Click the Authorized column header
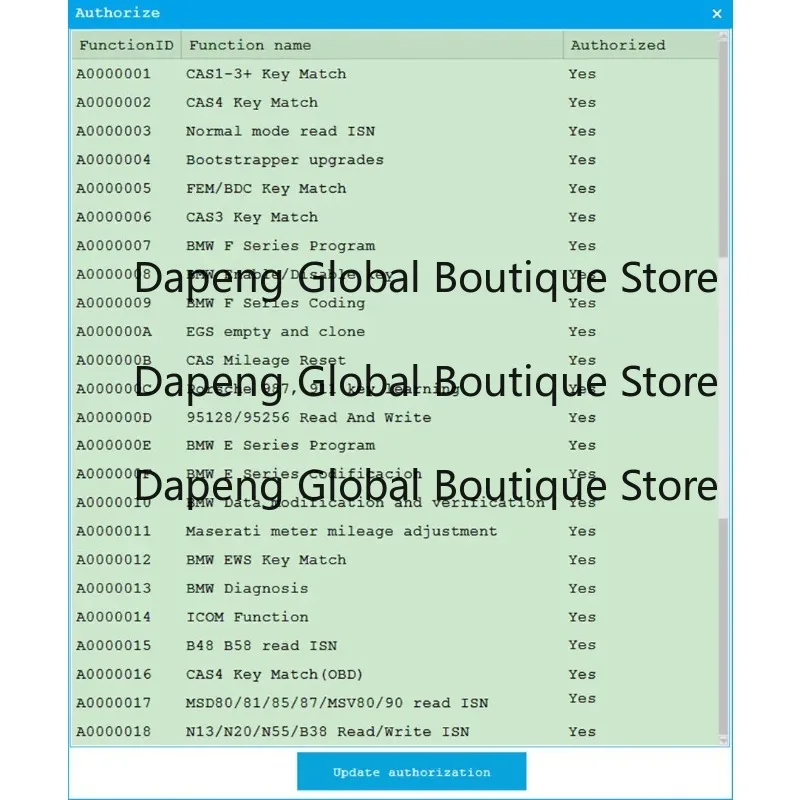Viewport: 800px width, 800px height. tap(640, 45)
